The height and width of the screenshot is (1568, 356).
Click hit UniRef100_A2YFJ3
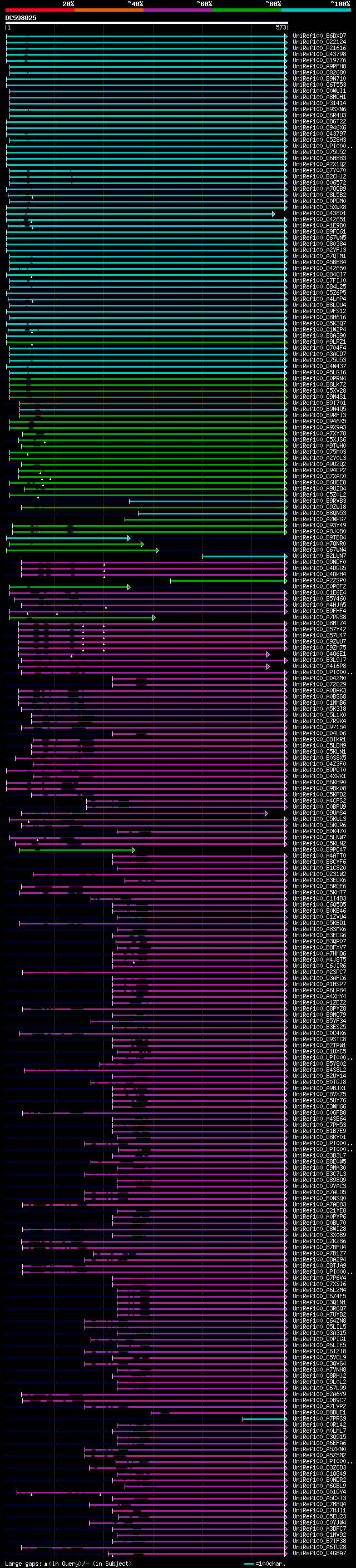[319, 250]
